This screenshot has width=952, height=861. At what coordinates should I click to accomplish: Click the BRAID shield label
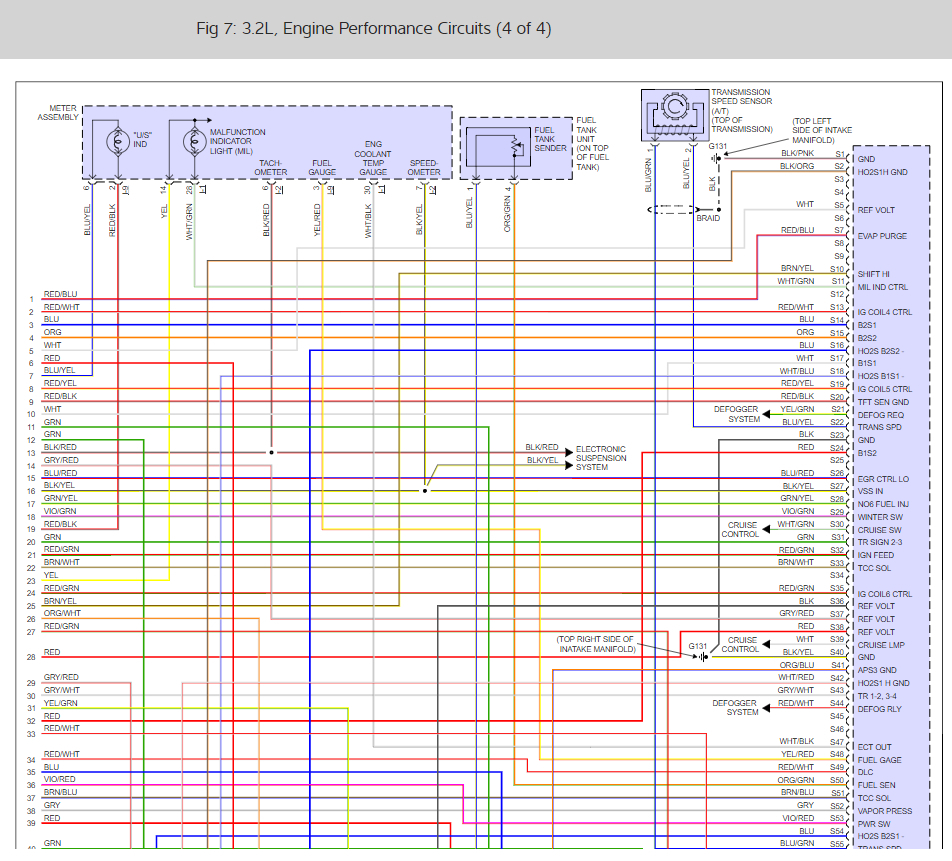click(x=708, y=218)
